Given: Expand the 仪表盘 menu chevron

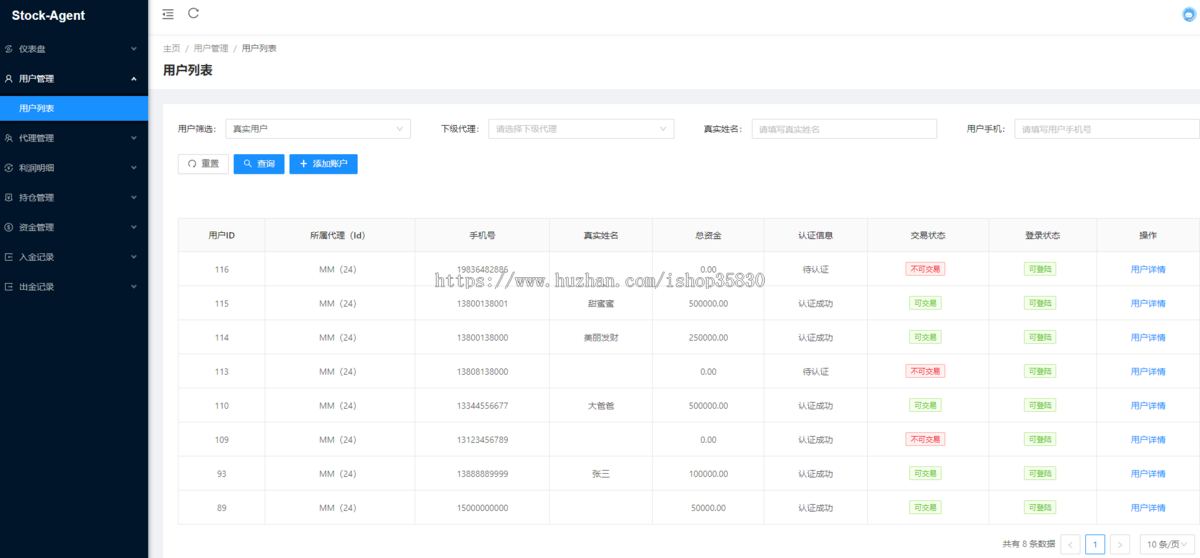Looking at the screenshot, I should [x=134, y=48].
